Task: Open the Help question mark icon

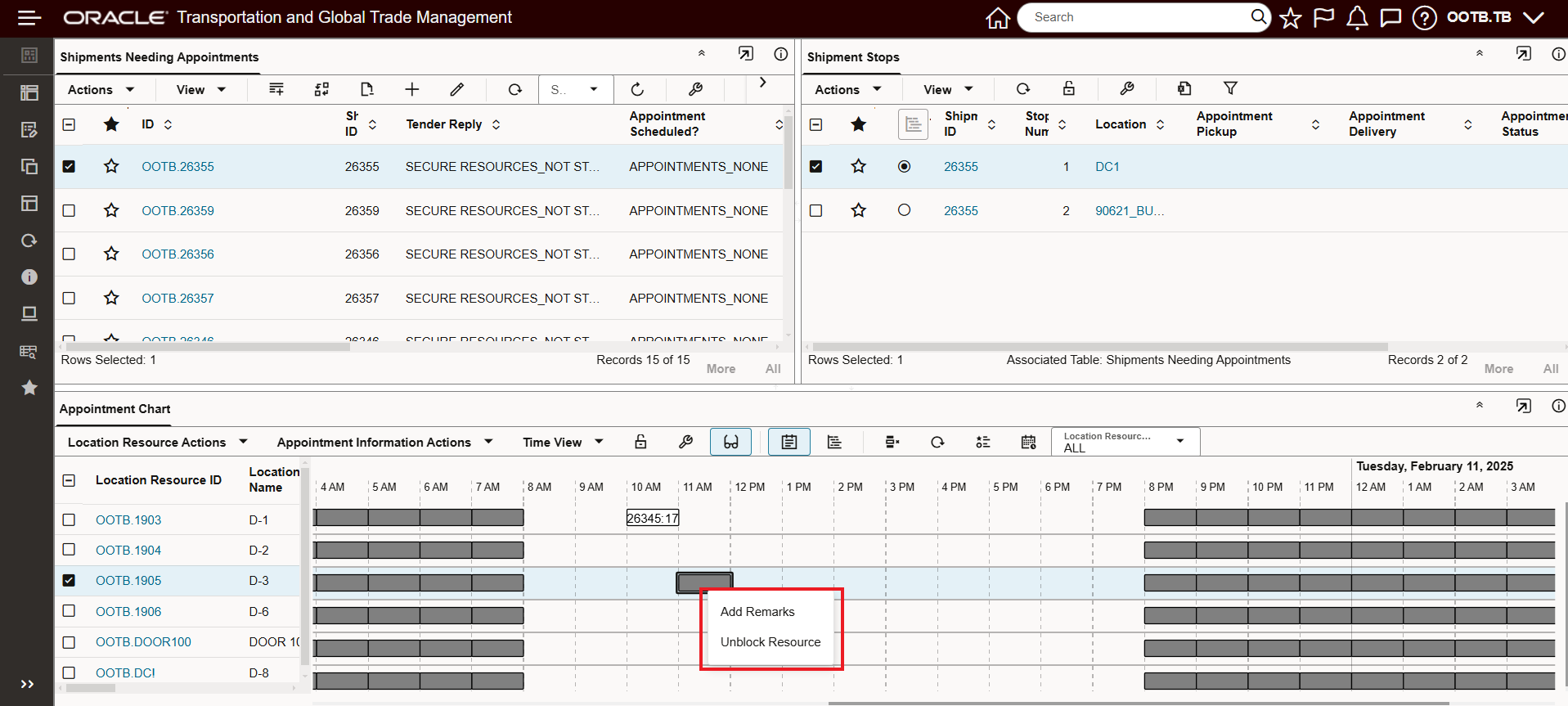Action: [1424, 17]
